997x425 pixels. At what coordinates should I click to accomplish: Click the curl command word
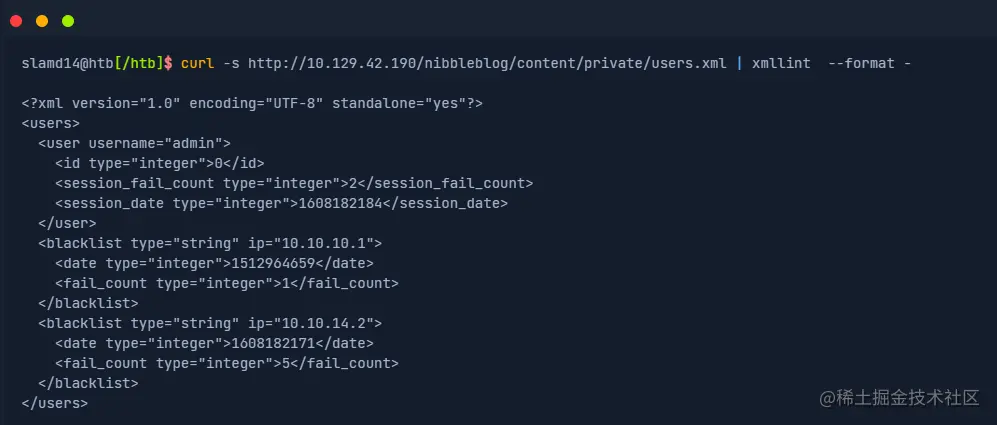197,63
